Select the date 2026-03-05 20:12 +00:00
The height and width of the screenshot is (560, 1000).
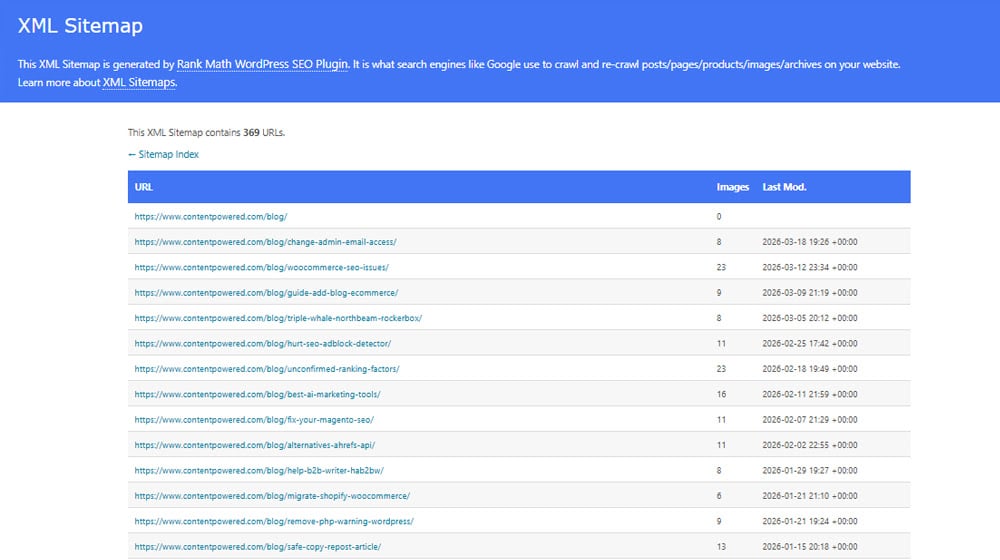810,318
